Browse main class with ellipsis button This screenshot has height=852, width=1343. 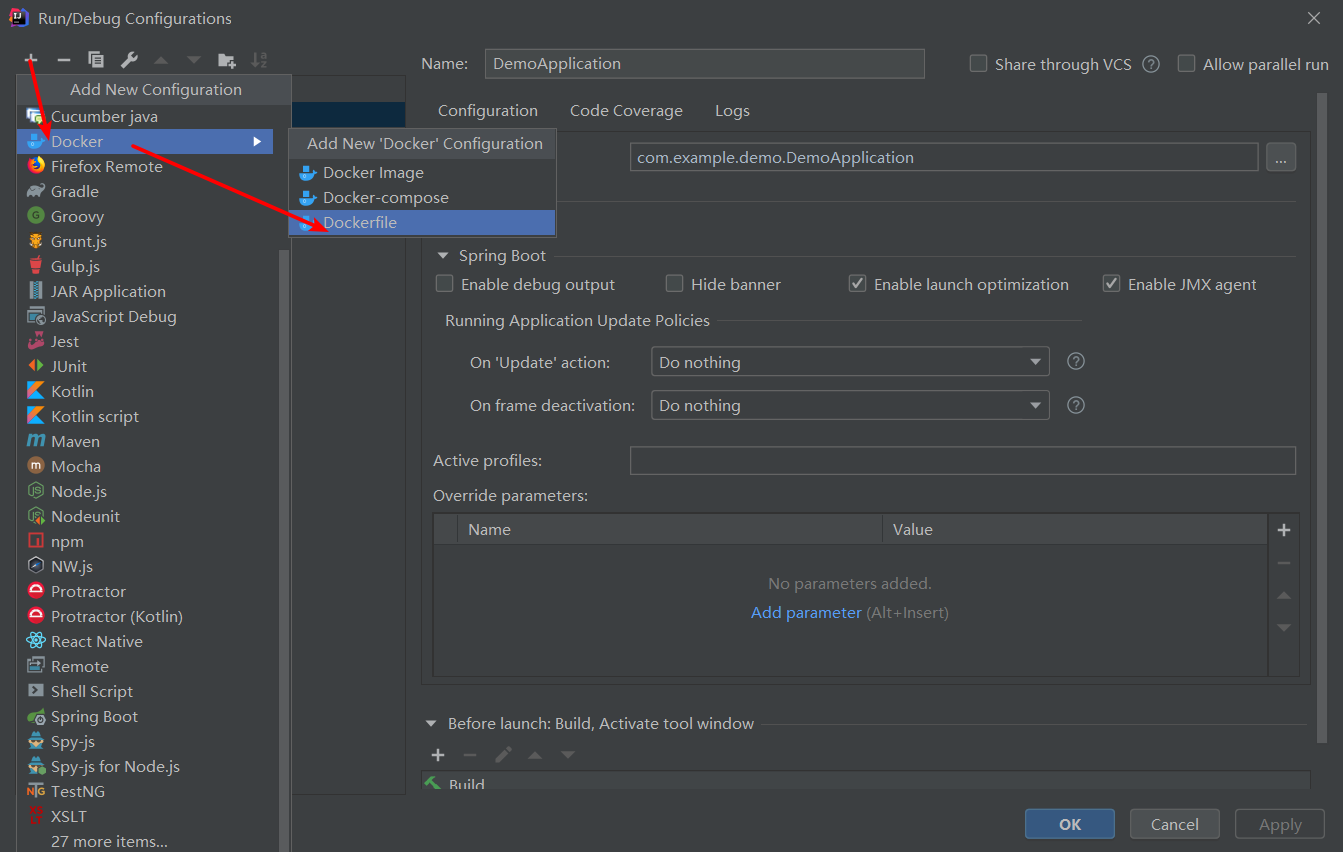pyautogui.click(x=1281, y=157)
